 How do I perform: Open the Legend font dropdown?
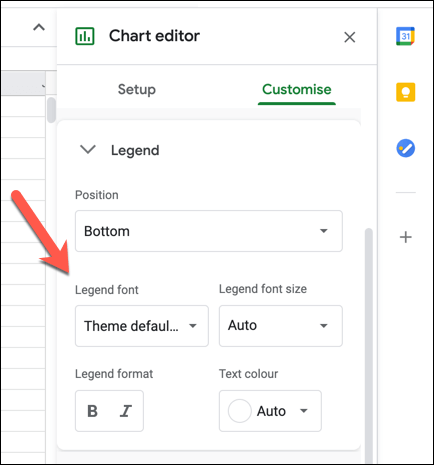point(142,326)
